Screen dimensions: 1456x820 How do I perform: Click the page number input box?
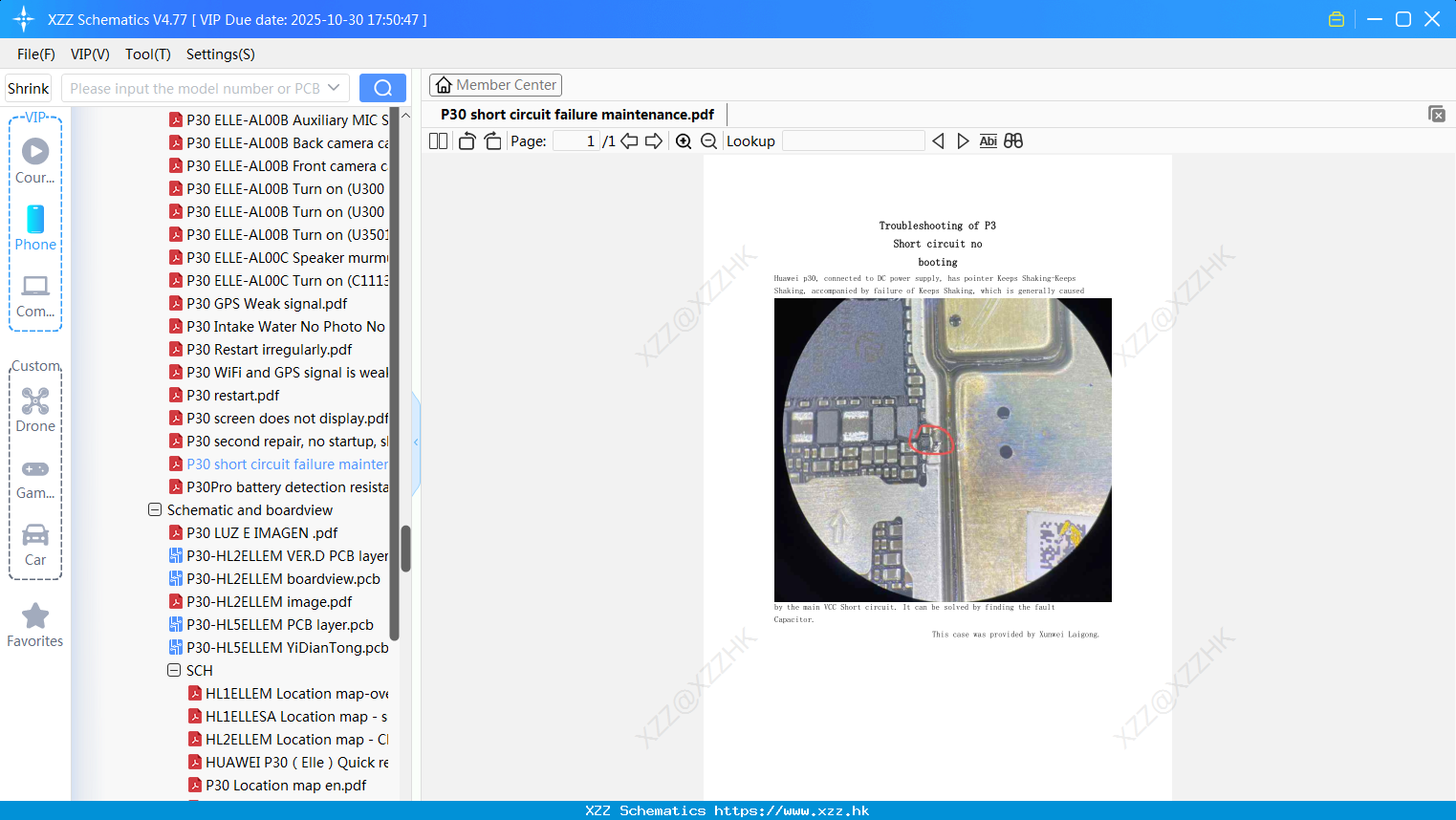click(x=576, y=141)
